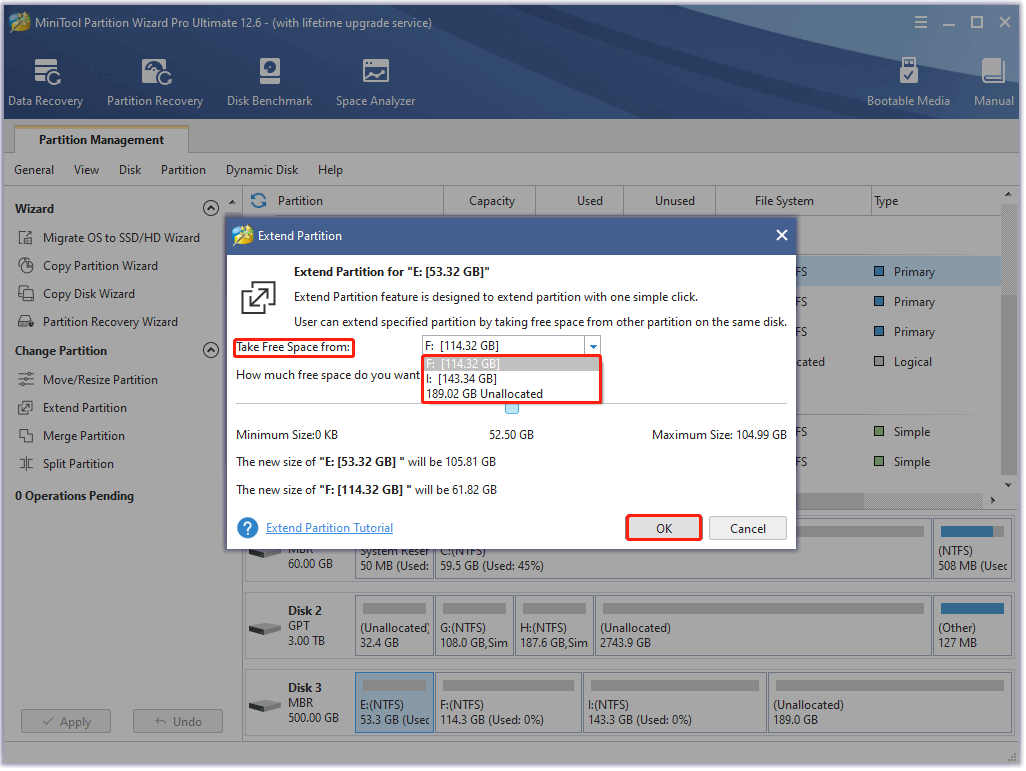
Task: Select the Disk 3 drive icon
Action: point(265,707)
